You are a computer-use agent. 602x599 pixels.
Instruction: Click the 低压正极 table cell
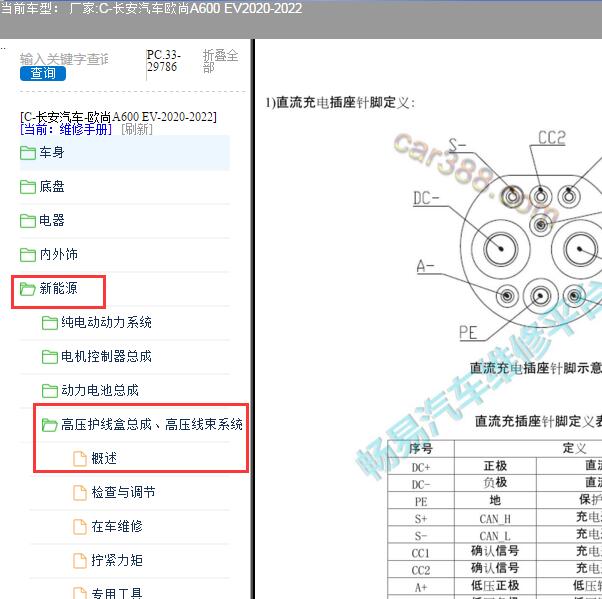[495, 585]
